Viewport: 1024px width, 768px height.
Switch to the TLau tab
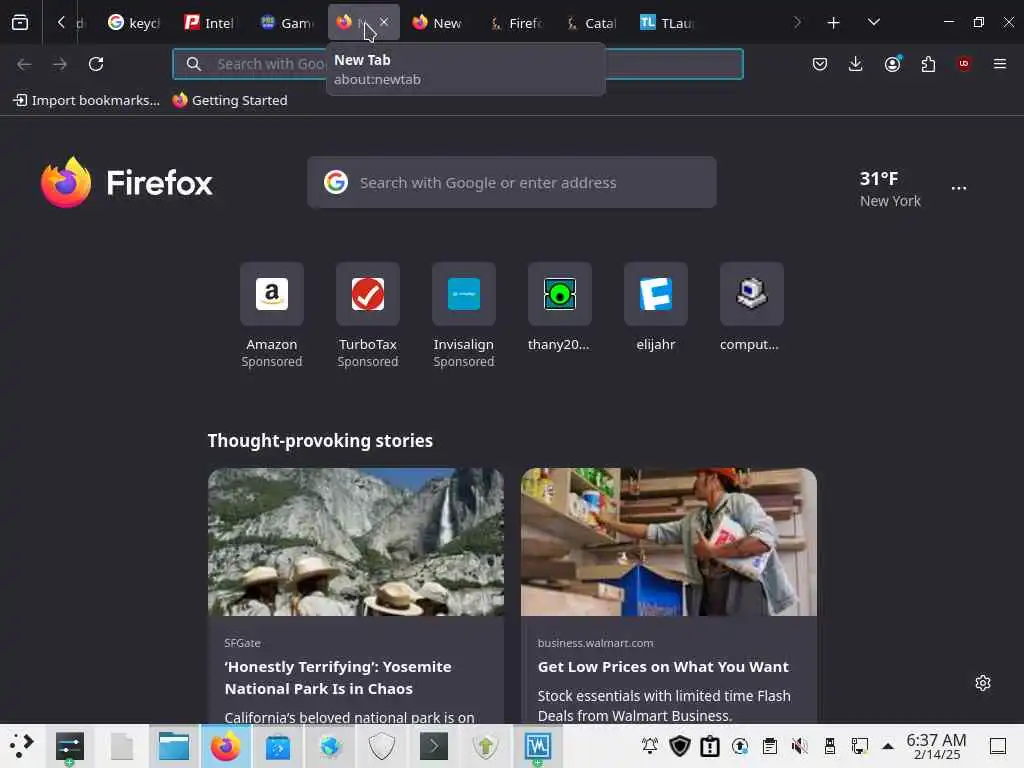[x=666, y=23]
